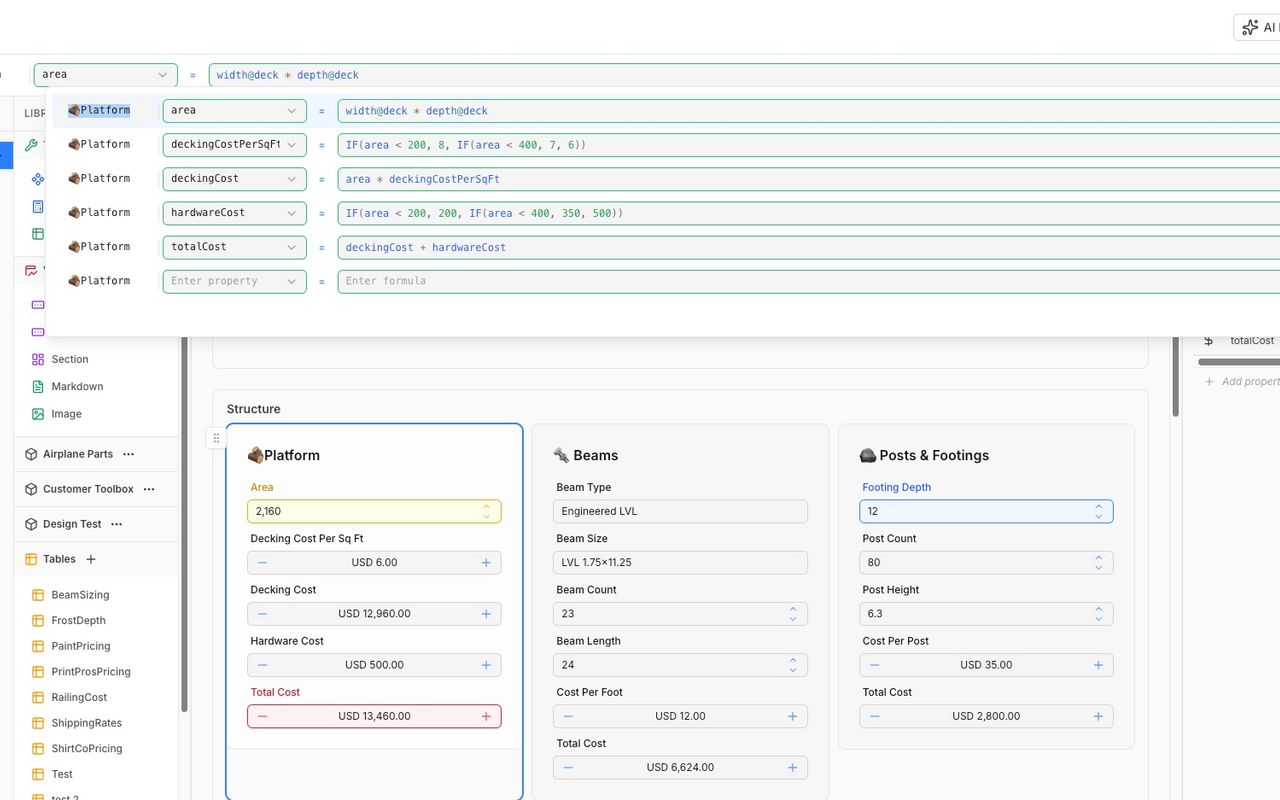Click the PaintPricing table icon
The image size is (1280, 800).
coord(38,646)
